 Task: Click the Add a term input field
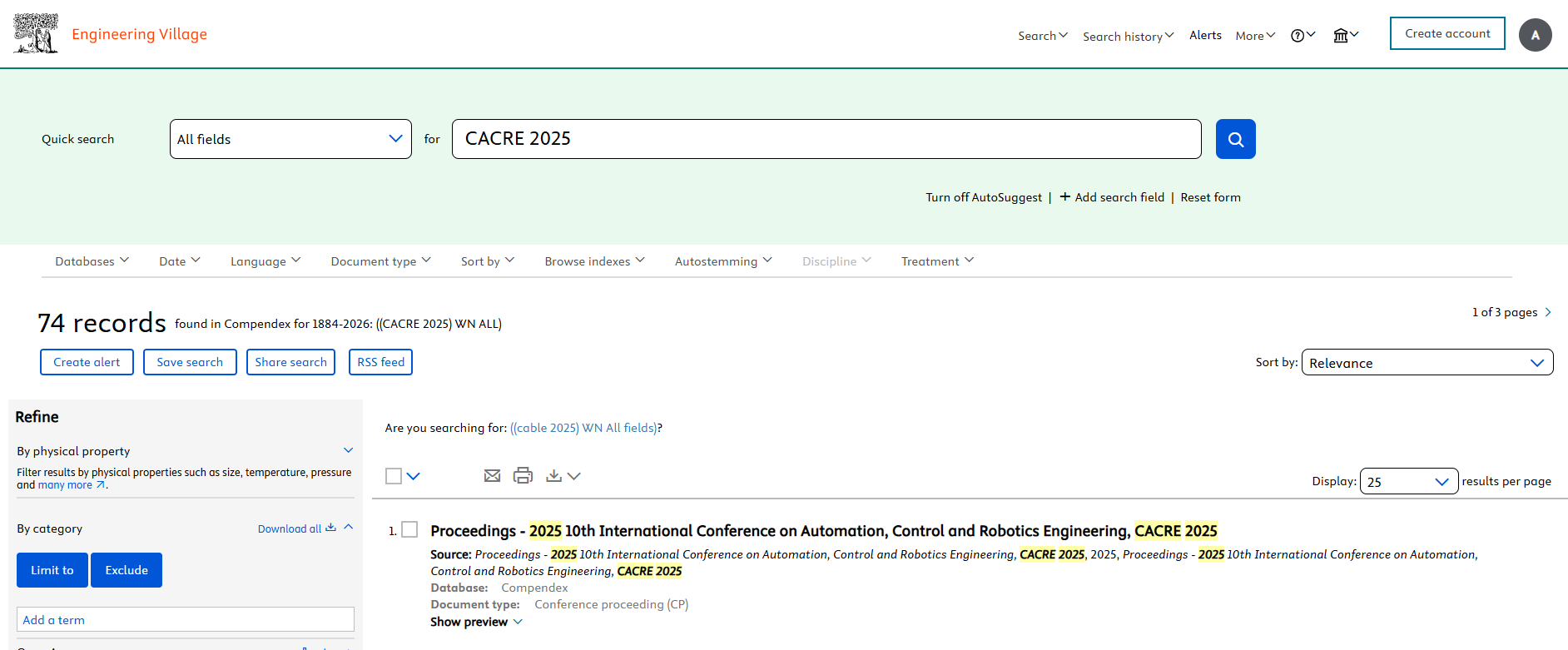[x=185, y=619]
